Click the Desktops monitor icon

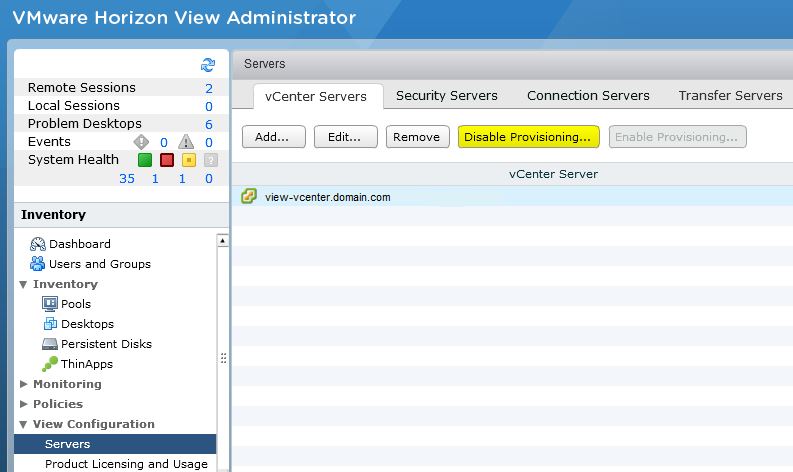click(50, 324)
